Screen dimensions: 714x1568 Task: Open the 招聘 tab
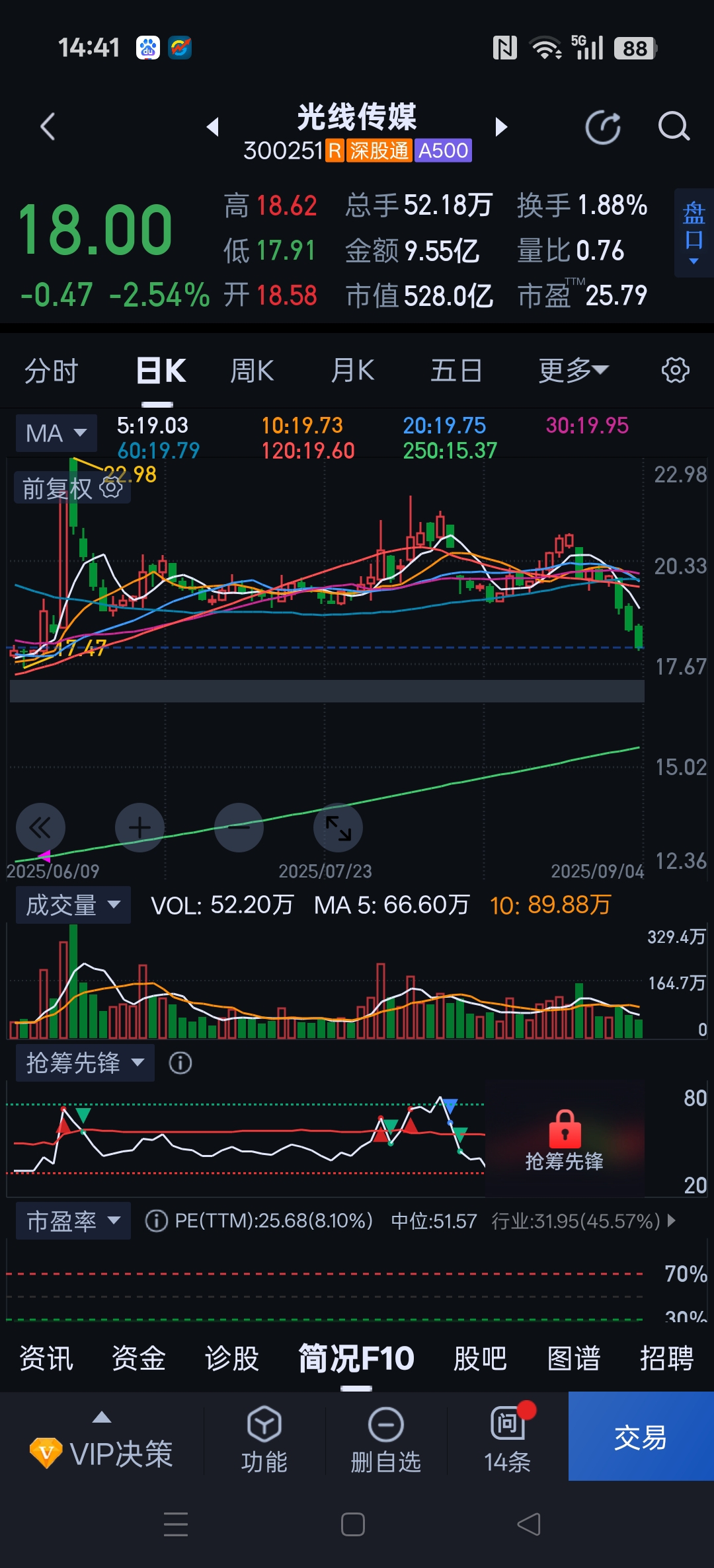coord(666,1359)
